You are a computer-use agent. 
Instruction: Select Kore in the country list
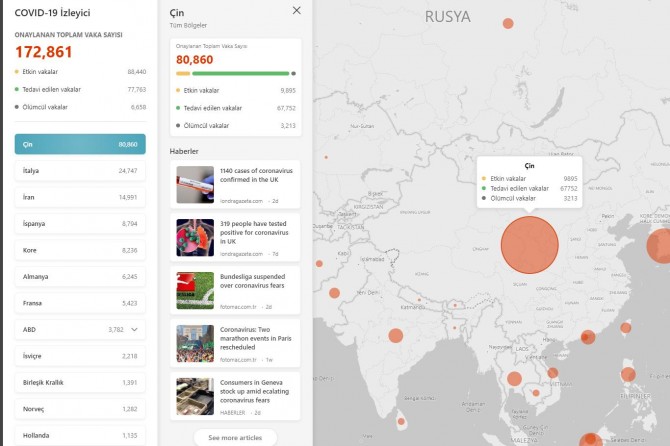80,250
